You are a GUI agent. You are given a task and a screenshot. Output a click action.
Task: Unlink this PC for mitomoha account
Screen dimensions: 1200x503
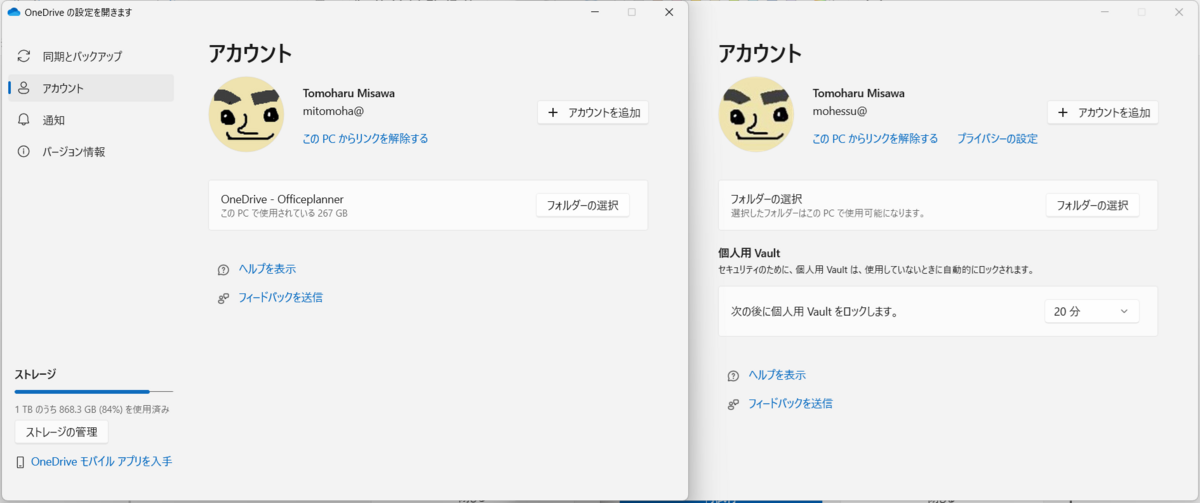(365, 139)
